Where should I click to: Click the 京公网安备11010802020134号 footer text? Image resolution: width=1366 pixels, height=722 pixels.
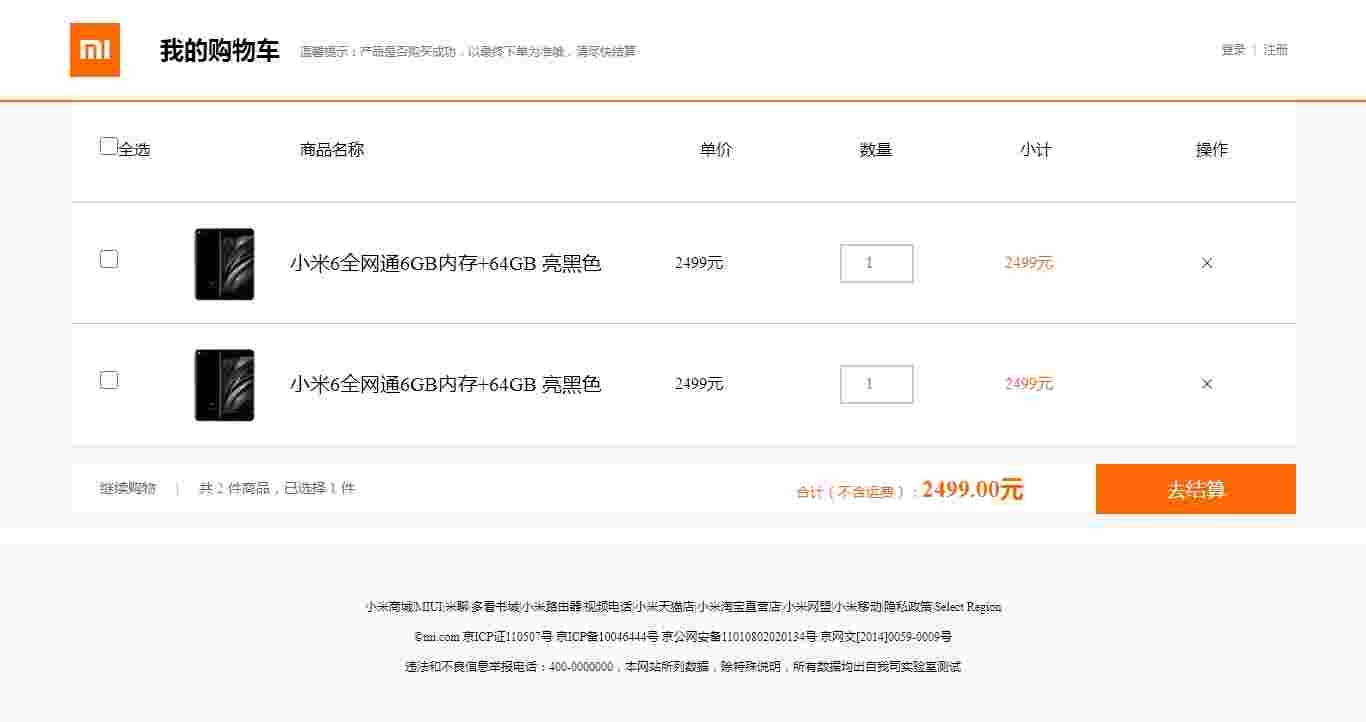[x=739, y=637]
